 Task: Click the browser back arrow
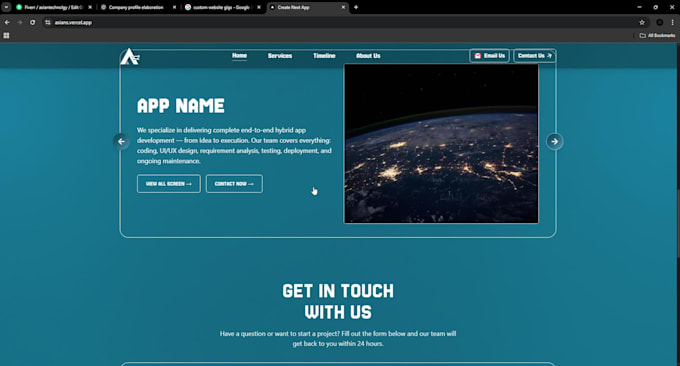(x=7, y=23)
